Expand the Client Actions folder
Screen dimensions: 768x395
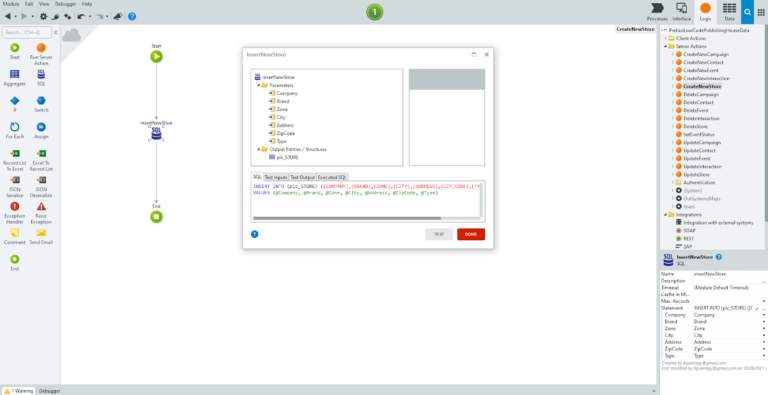[666, 38]
